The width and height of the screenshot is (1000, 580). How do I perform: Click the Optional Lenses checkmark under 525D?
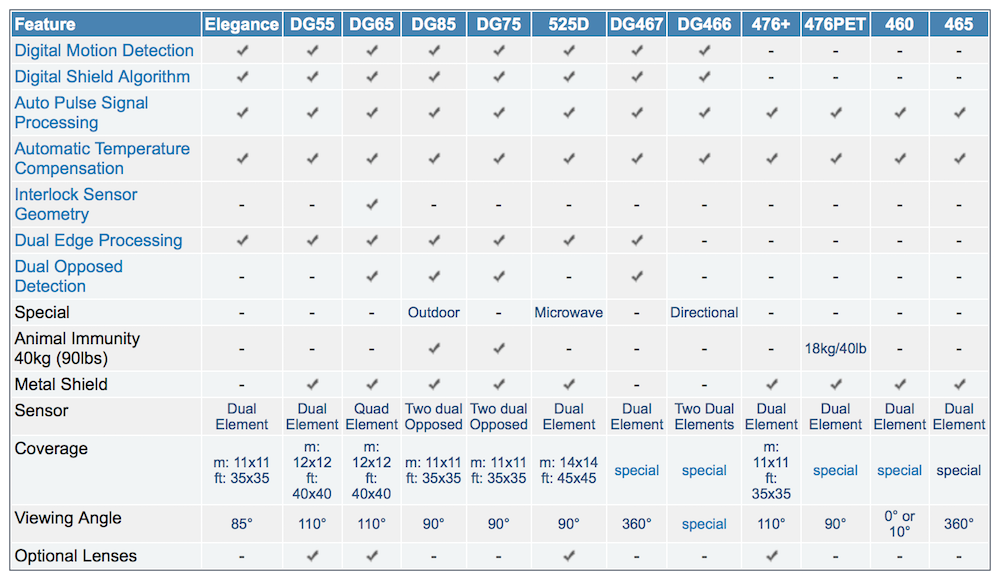click(568, 556)
